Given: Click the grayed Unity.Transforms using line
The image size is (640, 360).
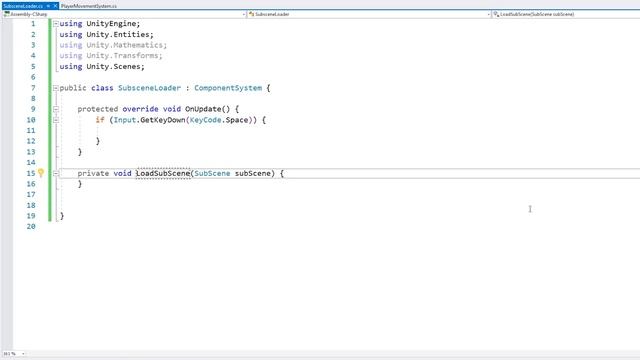Looking at the screenshot, I should point(111,56).
